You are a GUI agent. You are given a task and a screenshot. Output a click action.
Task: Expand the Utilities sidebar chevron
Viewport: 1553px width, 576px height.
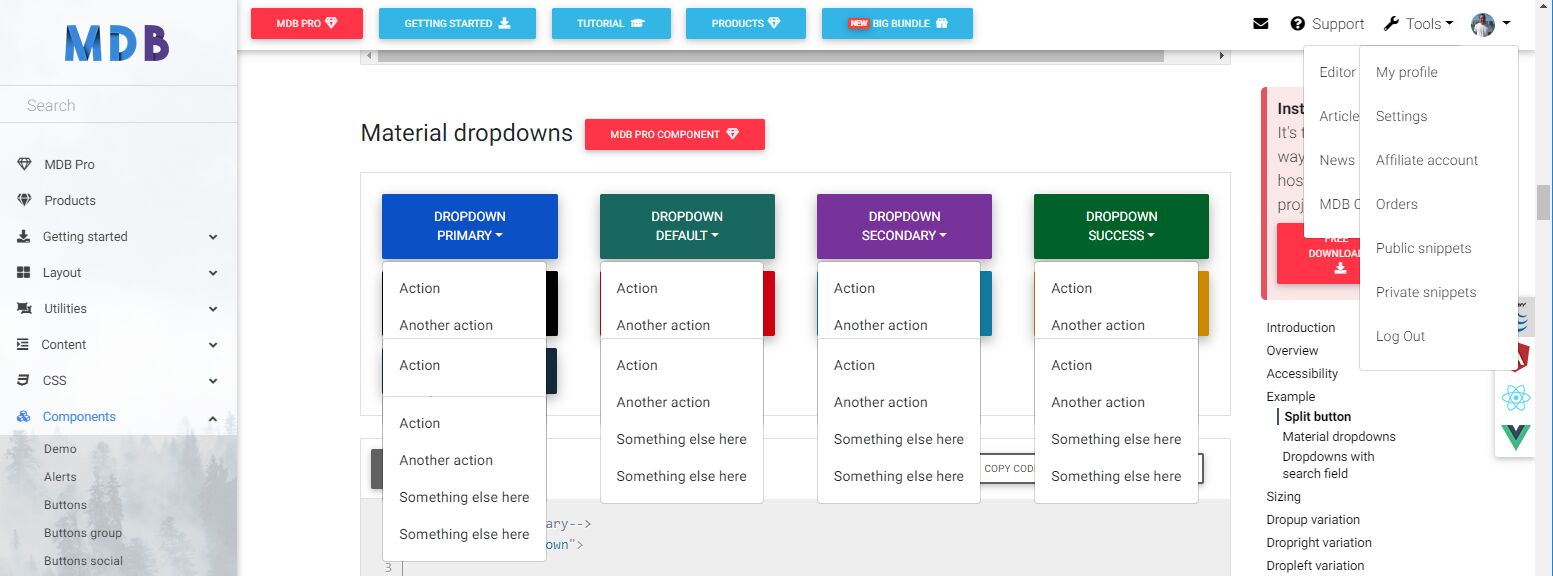pos(213,309)
